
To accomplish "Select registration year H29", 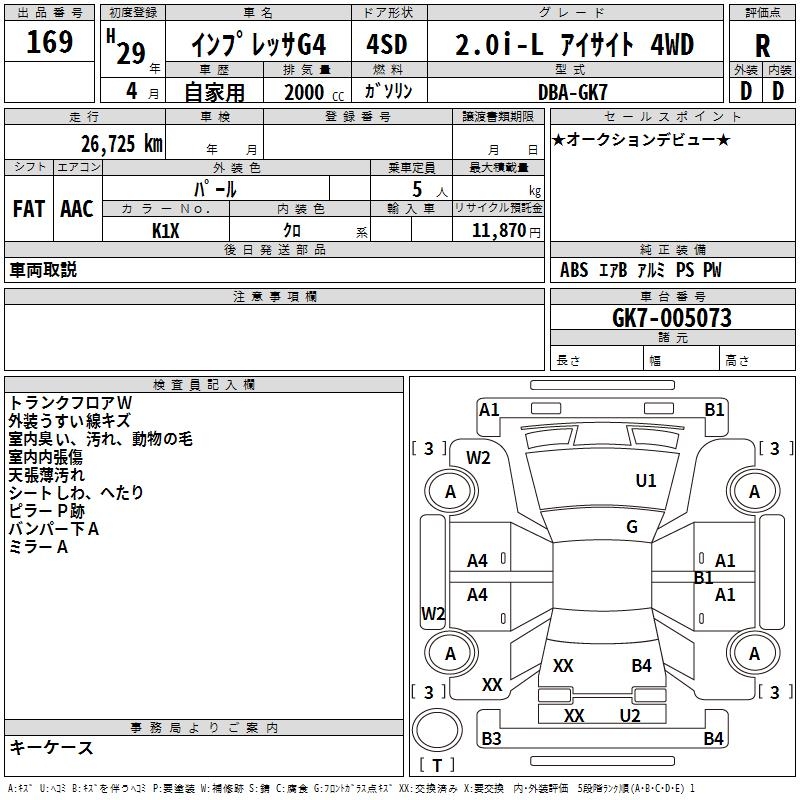I will point(126,47).
